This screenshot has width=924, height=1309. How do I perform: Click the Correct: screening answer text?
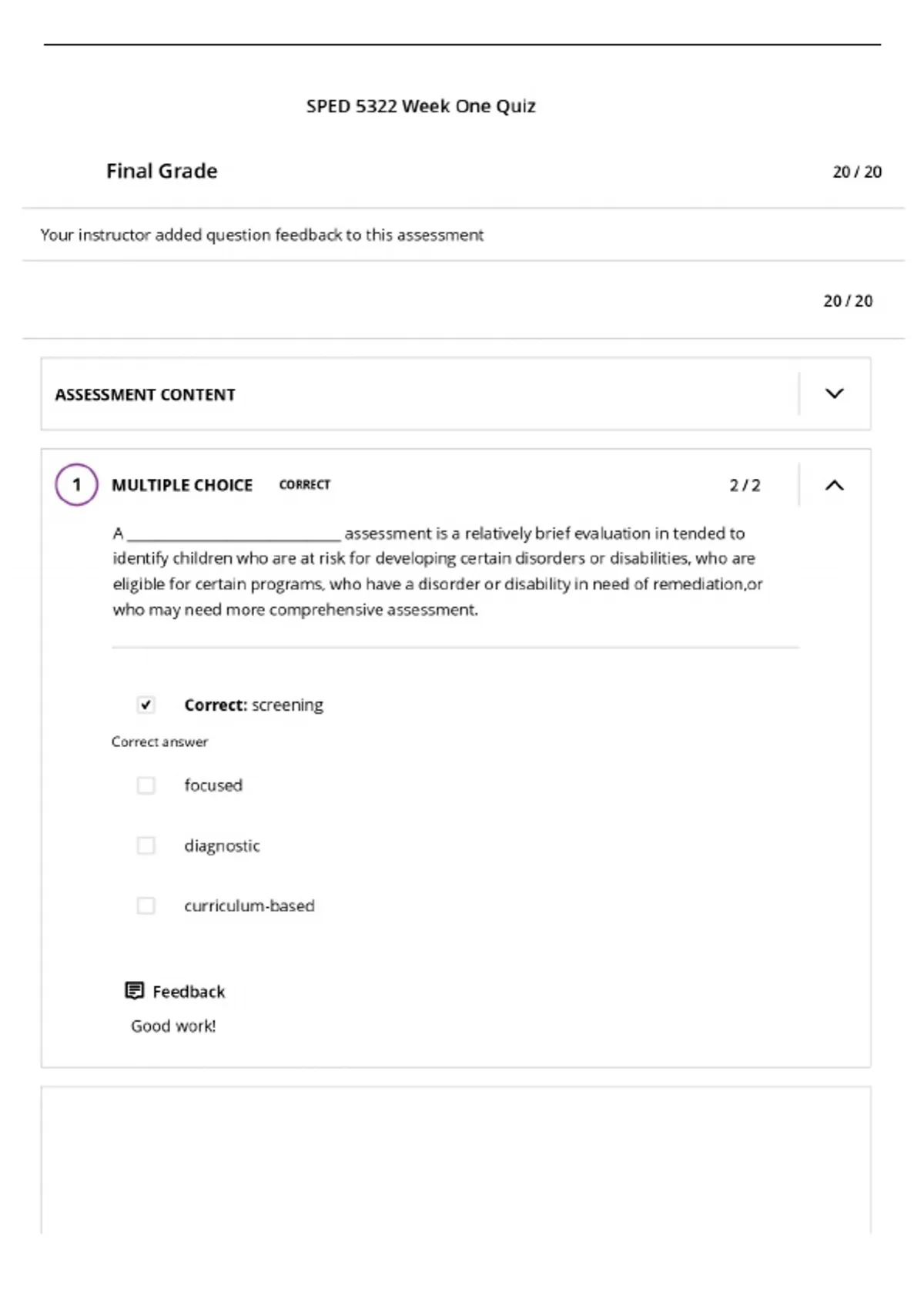[x=253, y=705]
